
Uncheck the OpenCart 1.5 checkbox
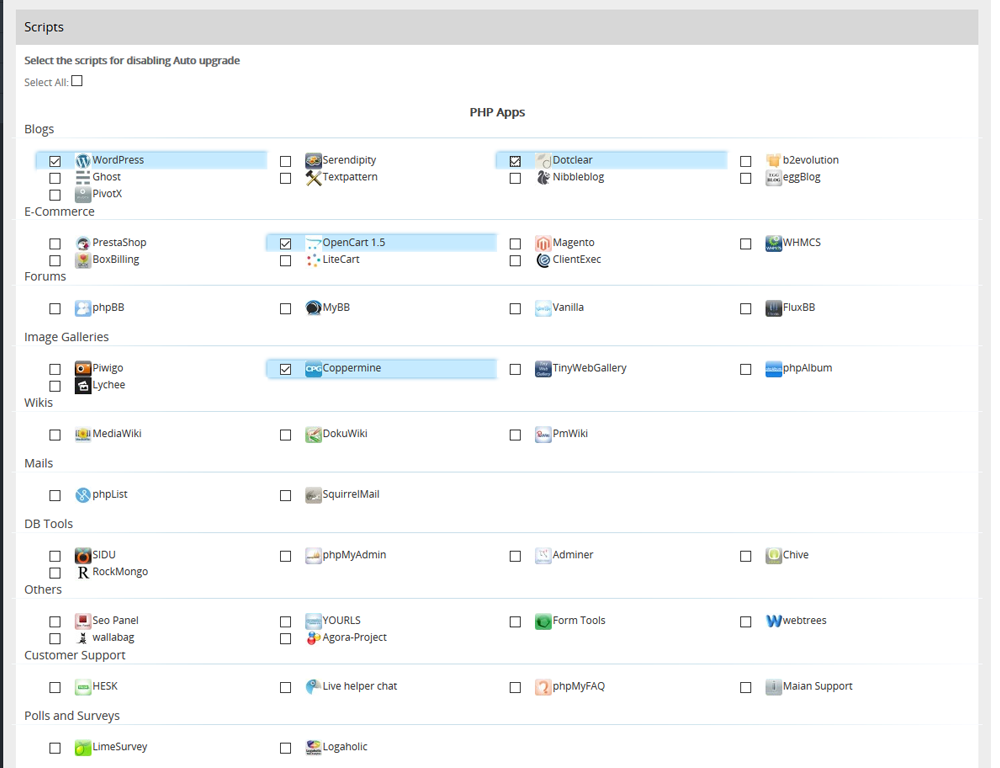(x=285, y=244)
